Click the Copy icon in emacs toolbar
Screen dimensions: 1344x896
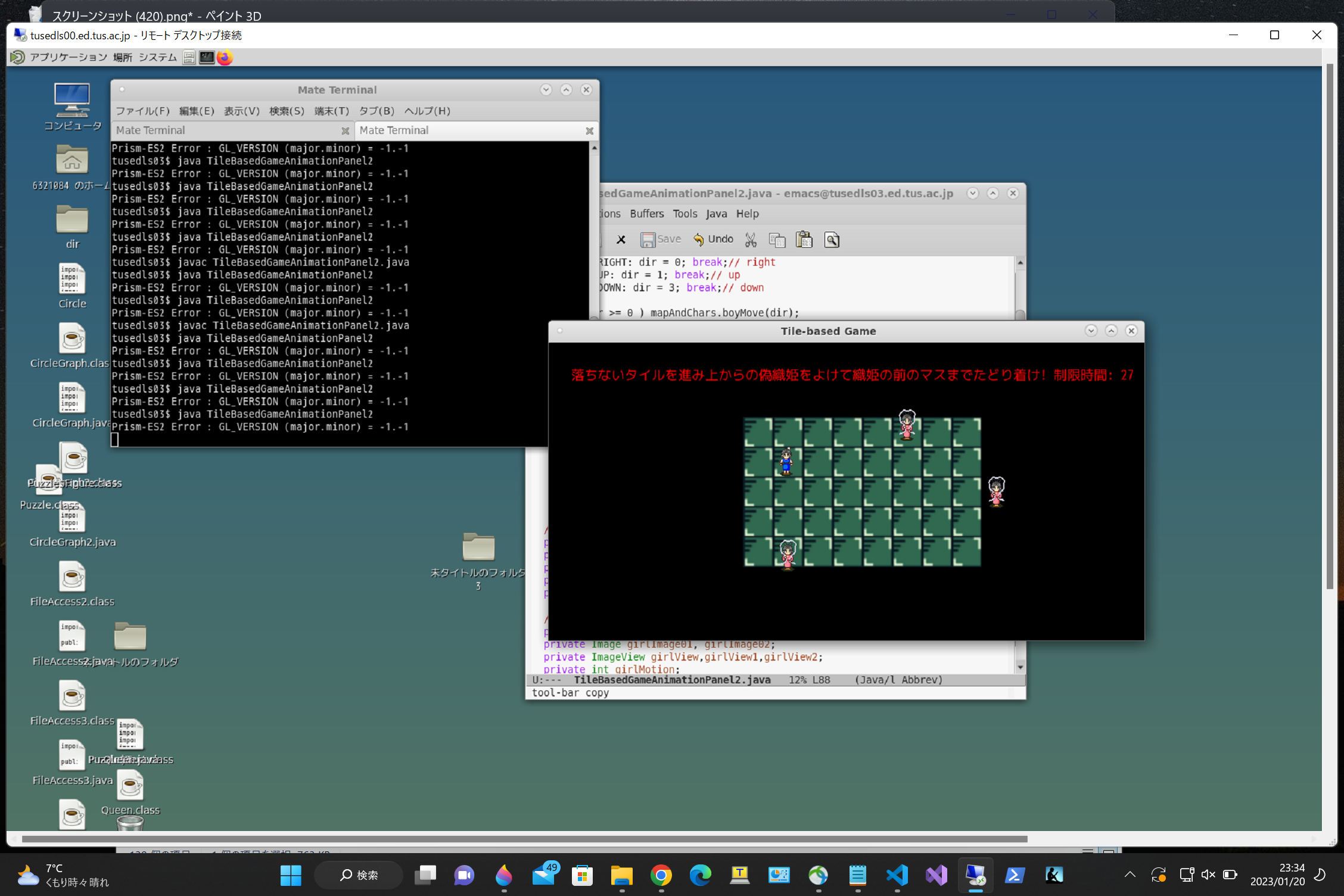click(777, 239)
